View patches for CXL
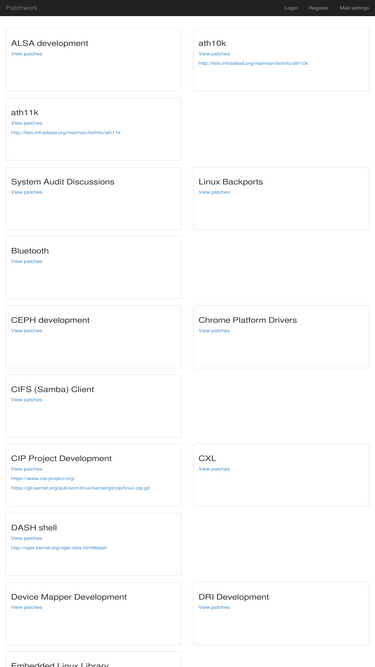Screen dimensions: 375x667 pyautogui.click(x=214, y=469)
